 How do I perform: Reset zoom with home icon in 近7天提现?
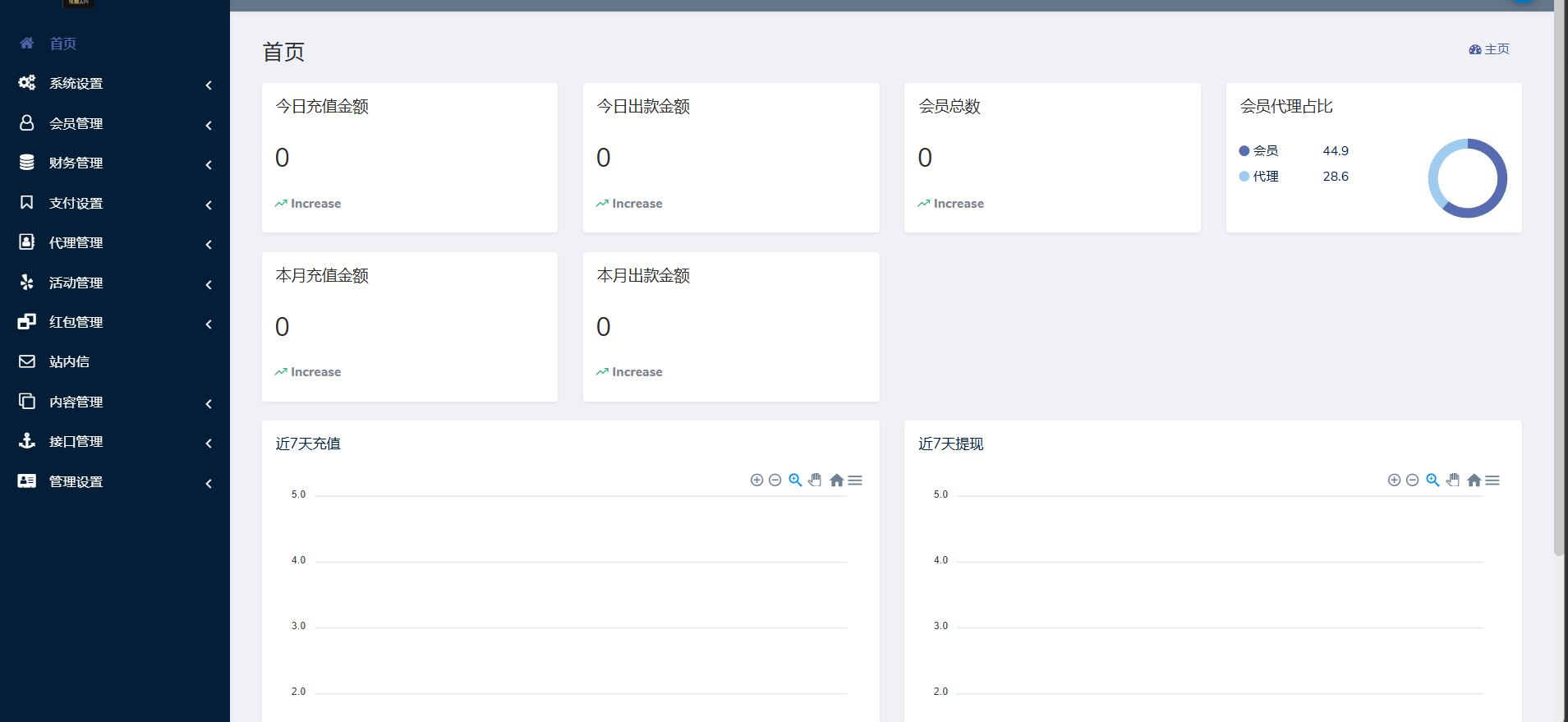point(1474,481)
